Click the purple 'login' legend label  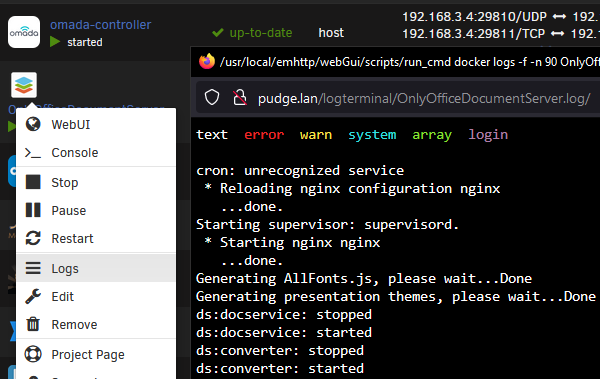(x=488, y=134)
